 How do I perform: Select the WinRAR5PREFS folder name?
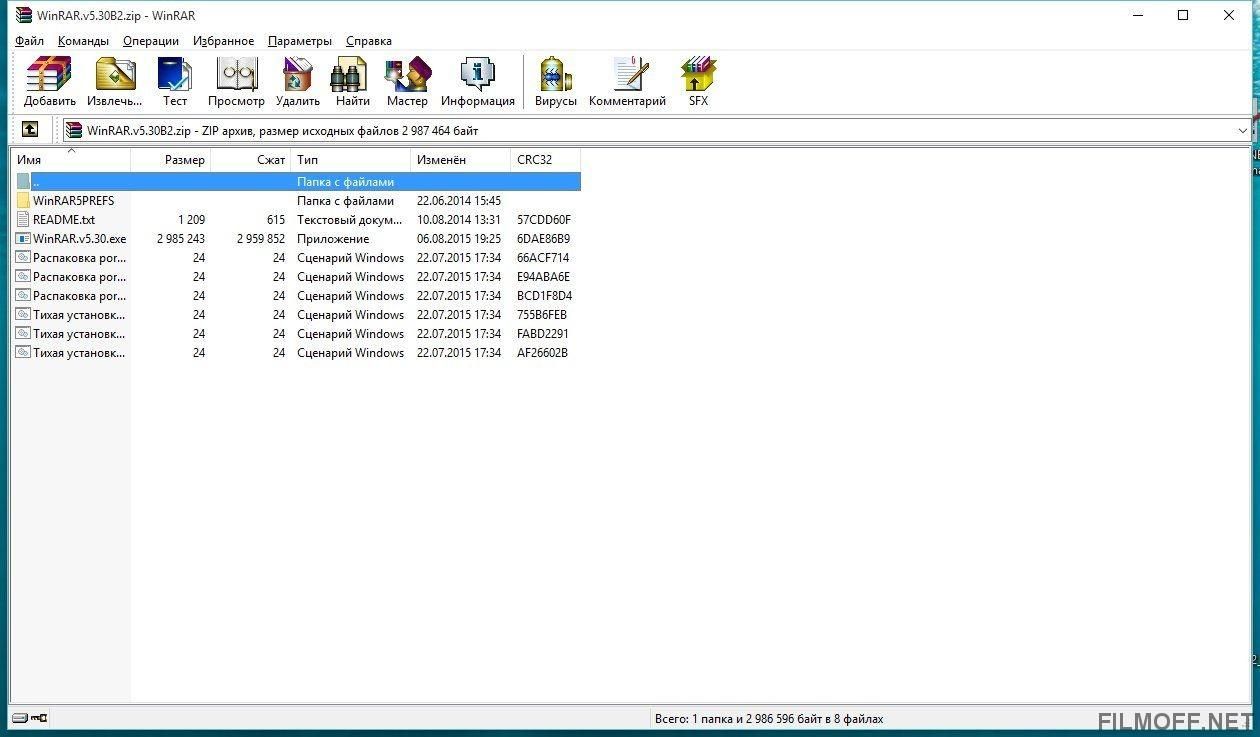pyautogui.click(x=73, y=200)
